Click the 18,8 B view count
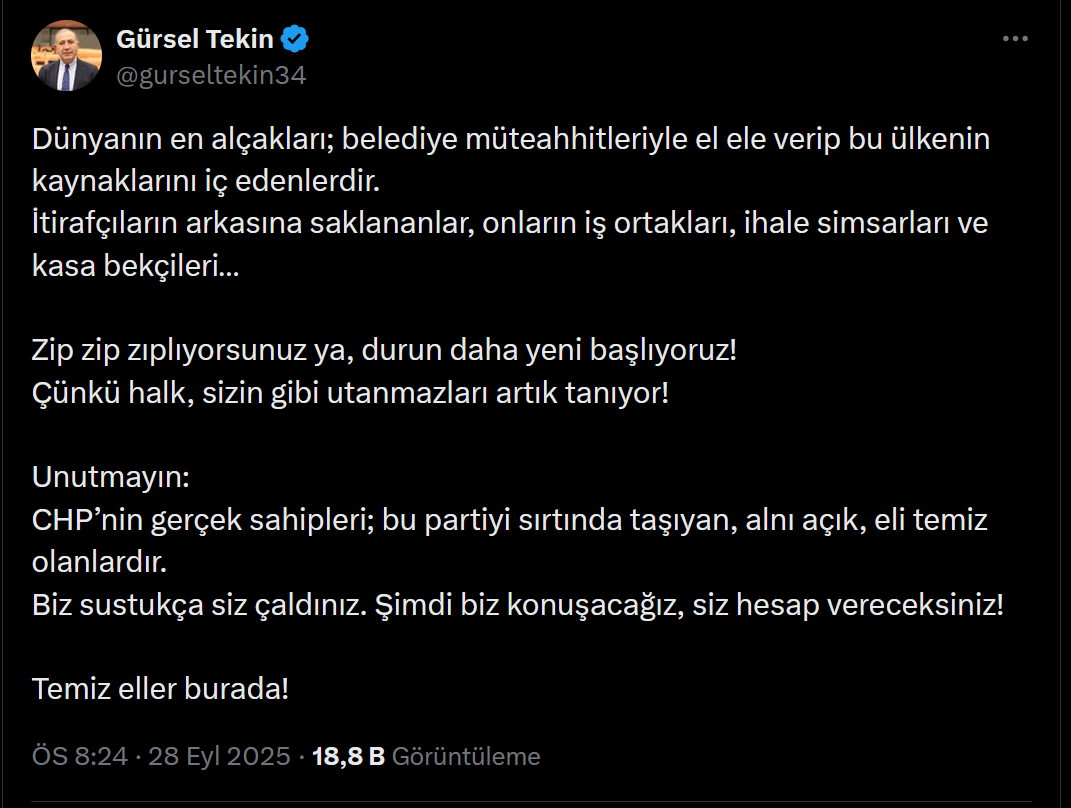 coord(348,757)
